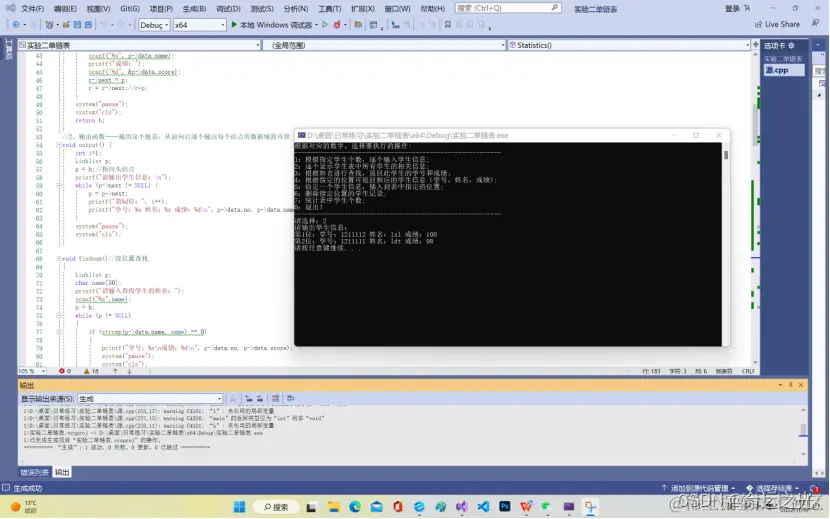Open the 105 % zoom dropdown

pyautogui.click(x=32, y=371)
